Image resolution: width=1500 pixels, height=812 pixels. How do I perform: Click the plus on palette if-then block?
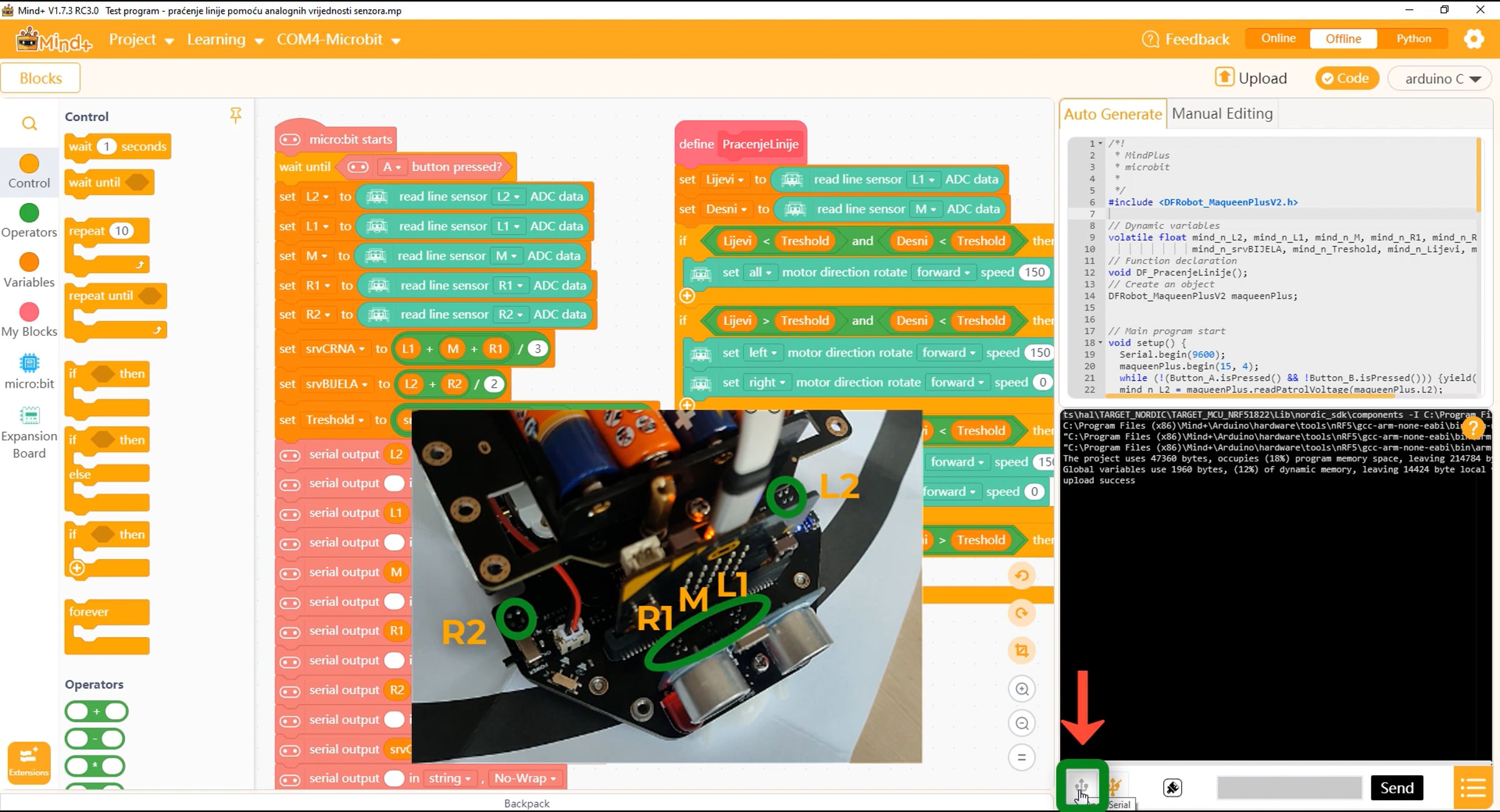pyautogui.click(x=77, y=568)
